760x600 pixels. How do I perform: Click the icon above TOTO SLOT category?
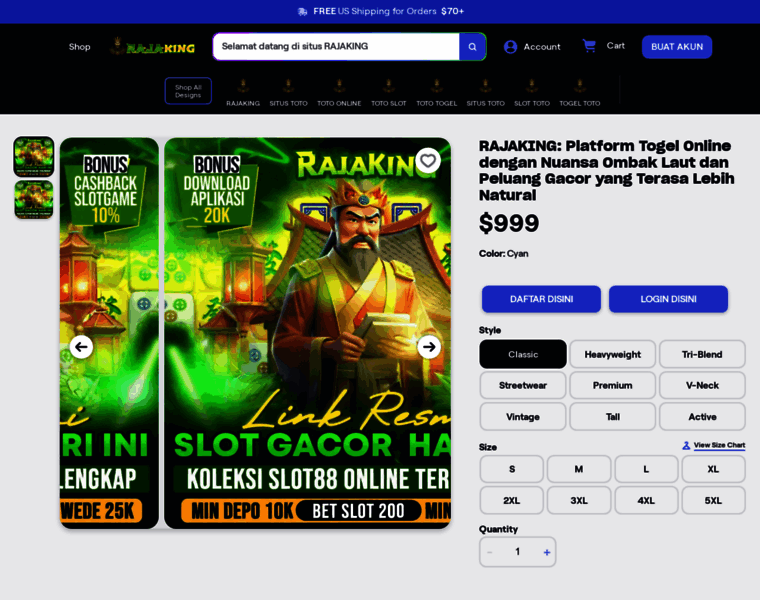point(388,86)
